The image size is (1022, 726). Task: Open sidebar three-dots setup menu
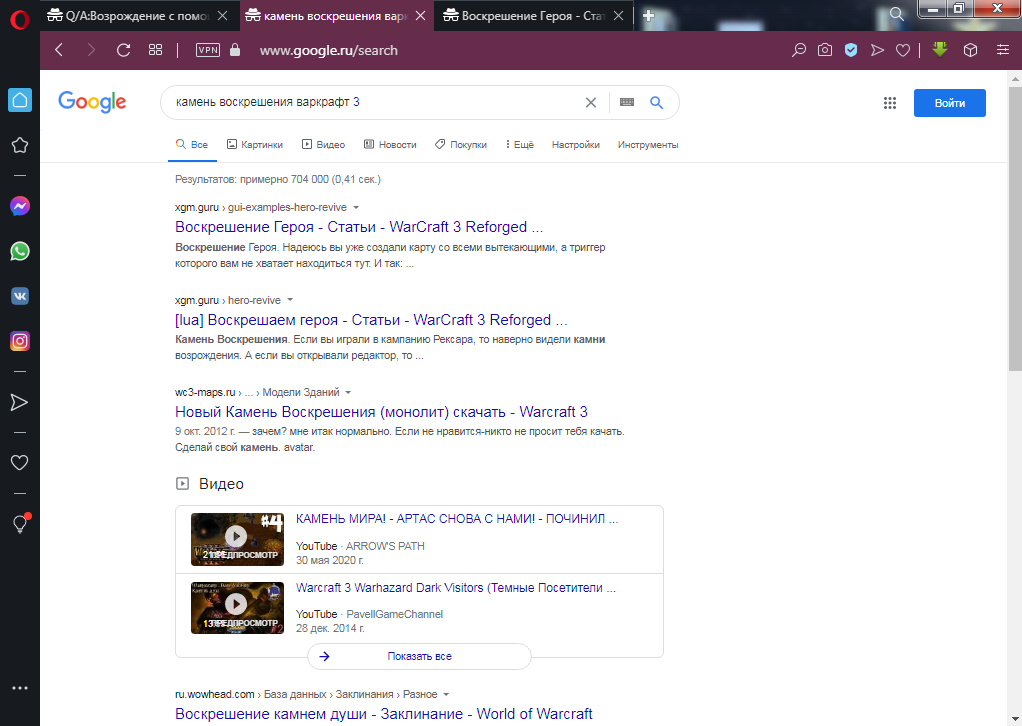click(x=20, y=688)
